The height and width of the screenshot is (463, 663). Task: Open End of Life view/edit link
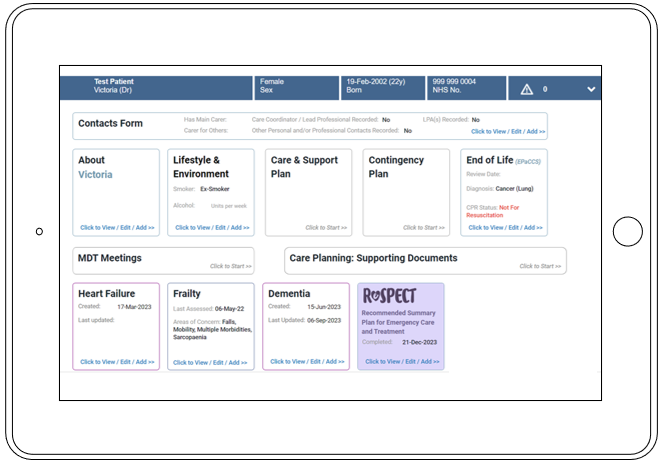505,228
